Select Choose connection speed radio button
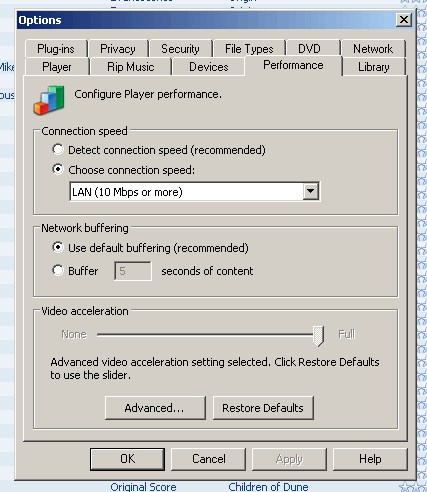The image size is (427, 492). (58, 169)
